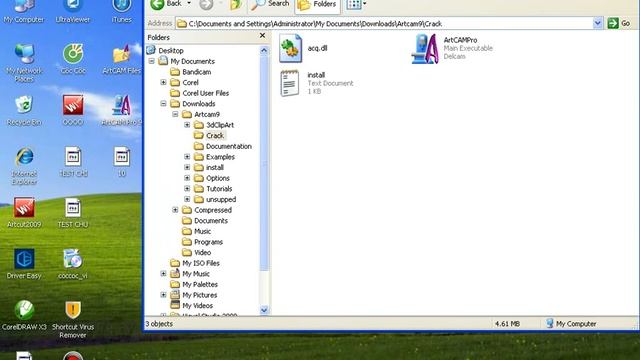Open iTunes desktop shortcut
This screenshot has height=360, width=640.
[x=122, y=11]
